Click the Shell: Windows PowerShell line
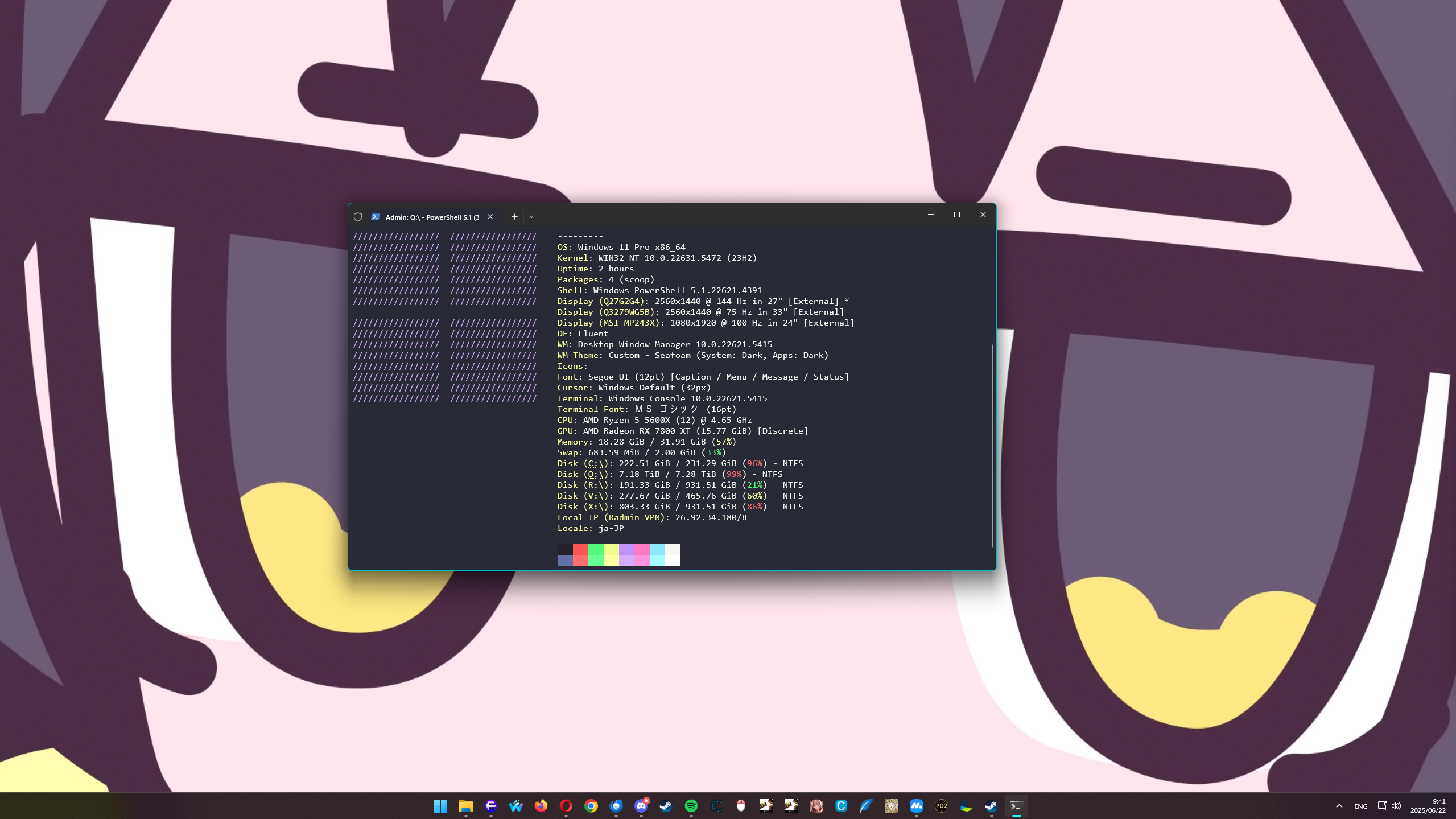The width and height of the screenshot is (1456, 819). tap(659, 290)
